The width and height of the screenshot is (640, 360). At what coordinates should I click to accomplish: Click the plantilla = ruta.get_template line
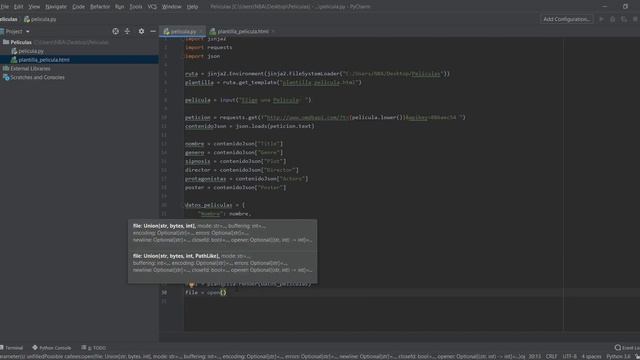[273, 82]
